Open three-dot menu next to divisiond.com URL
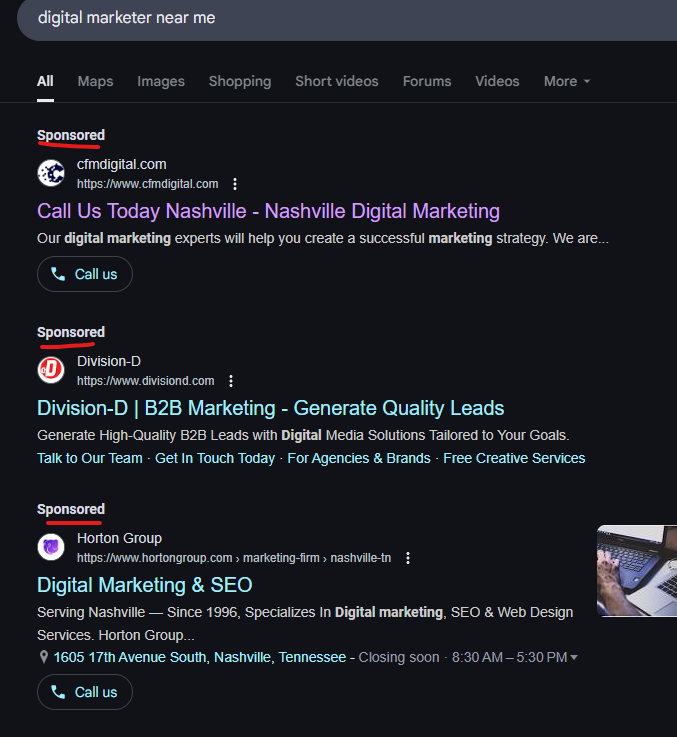677x737 pixels. (231, 381)
